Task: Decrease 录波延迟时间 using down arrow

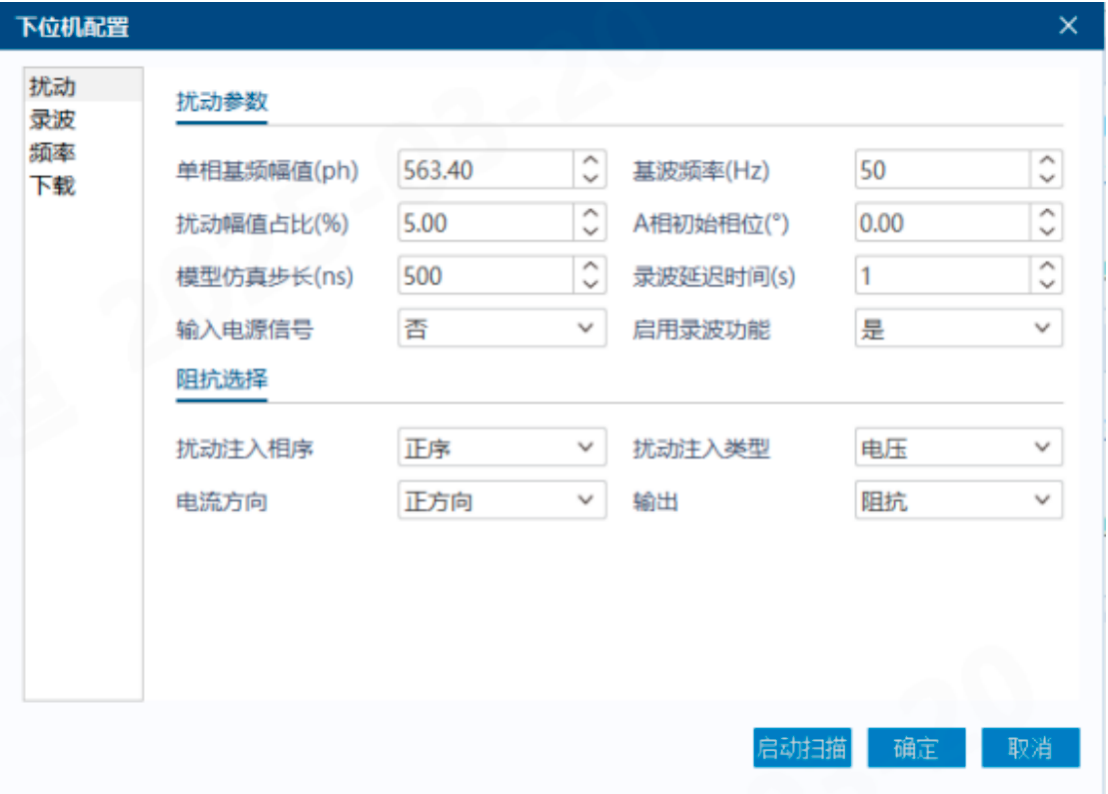Action: pos(1046,285)
